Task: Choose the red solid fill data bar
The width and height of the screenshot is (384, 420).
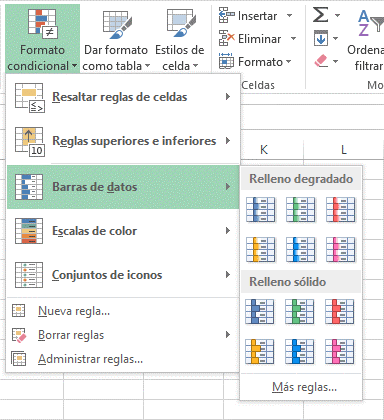Action: 340,312
